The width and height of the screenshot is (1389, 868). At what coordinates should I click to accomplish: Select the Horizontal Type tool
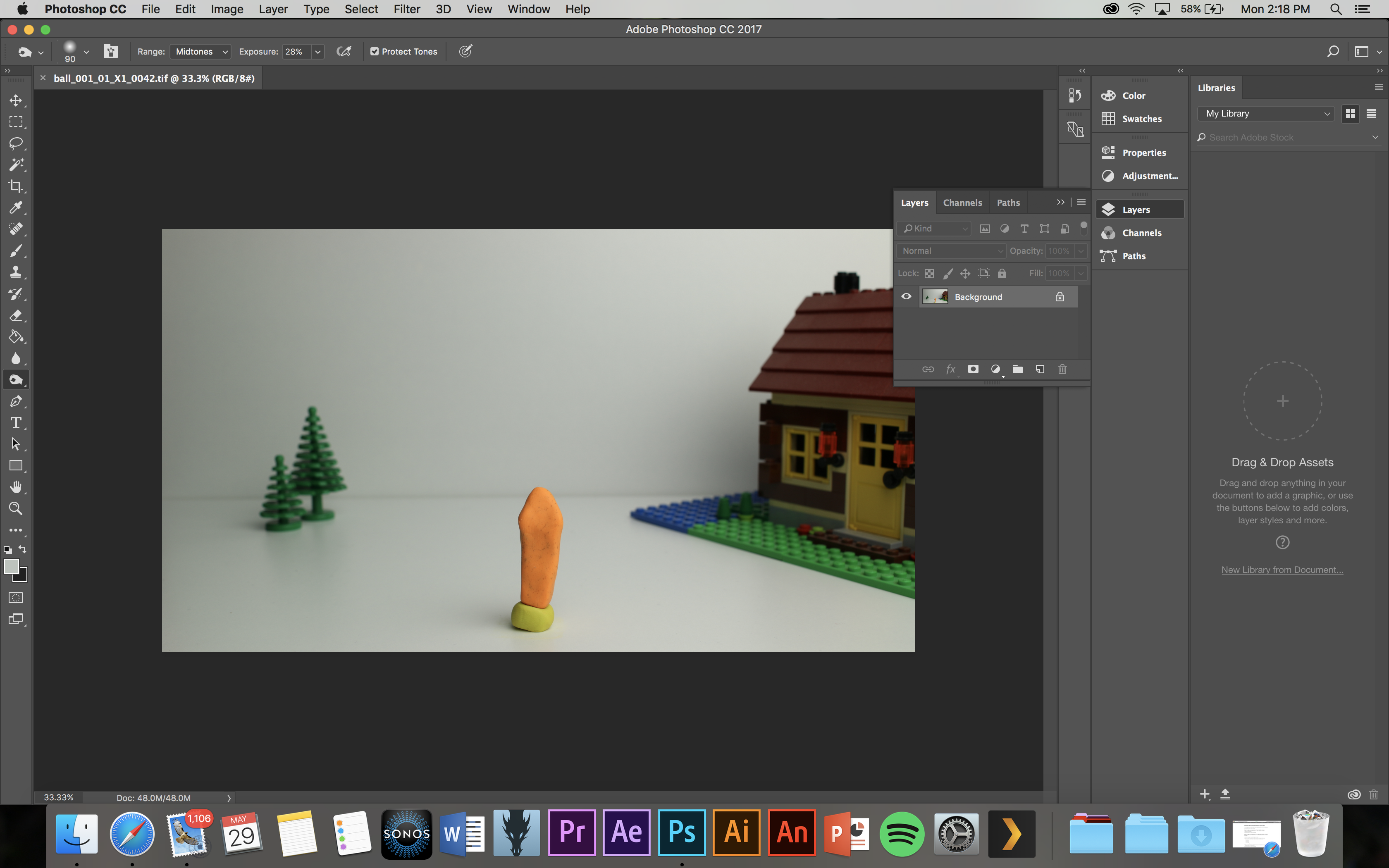(x=15, y=423)
